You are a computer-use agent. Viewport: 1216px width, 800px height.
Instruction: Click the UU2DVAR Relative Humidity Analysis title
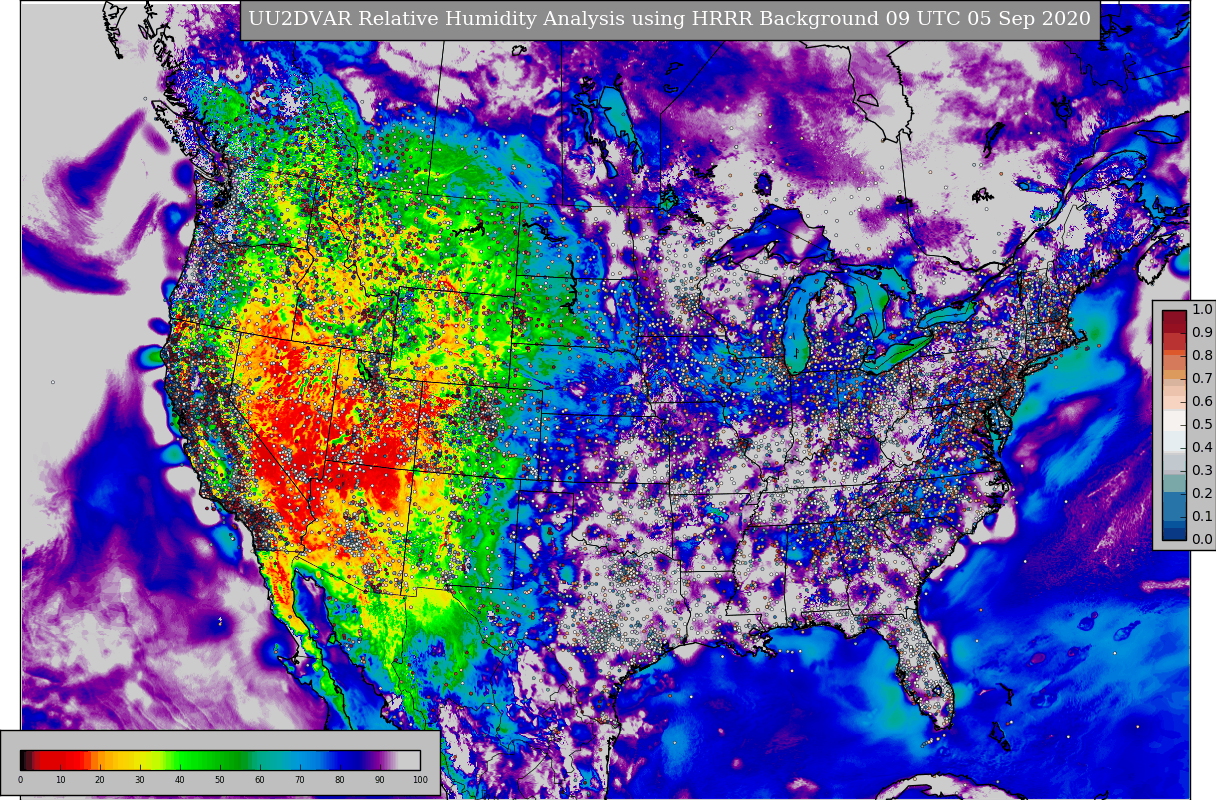click(670, 19)
